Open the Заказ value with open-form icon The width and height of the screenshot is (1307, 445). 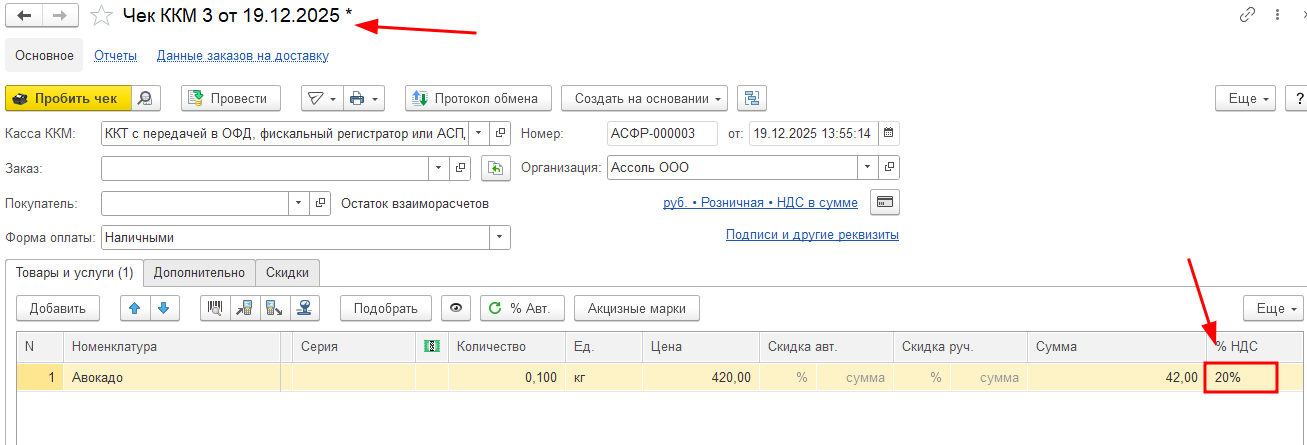click(460, 168)
